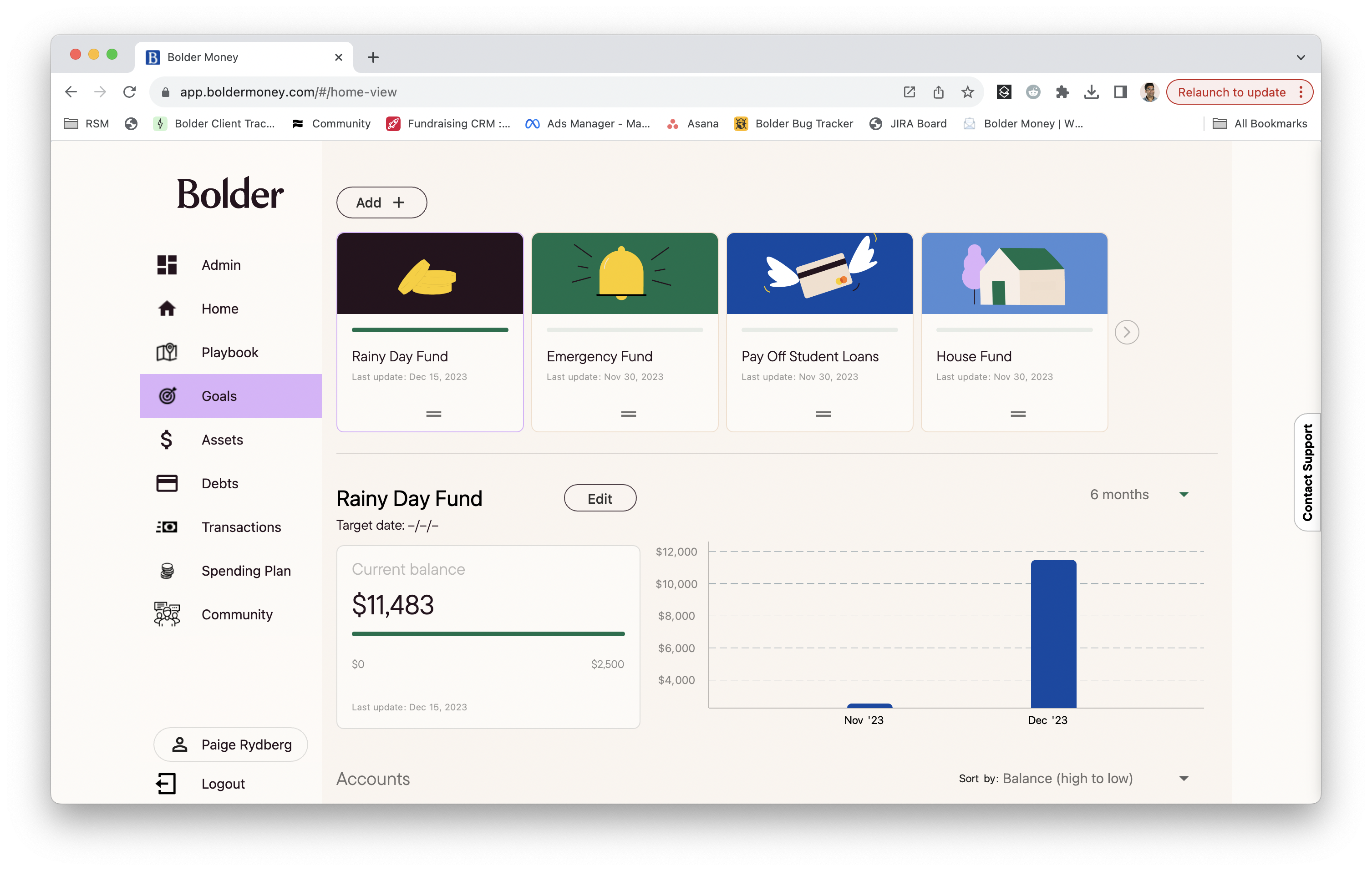
Task: Open Transactions in sidebar
Action: (230, 527)
